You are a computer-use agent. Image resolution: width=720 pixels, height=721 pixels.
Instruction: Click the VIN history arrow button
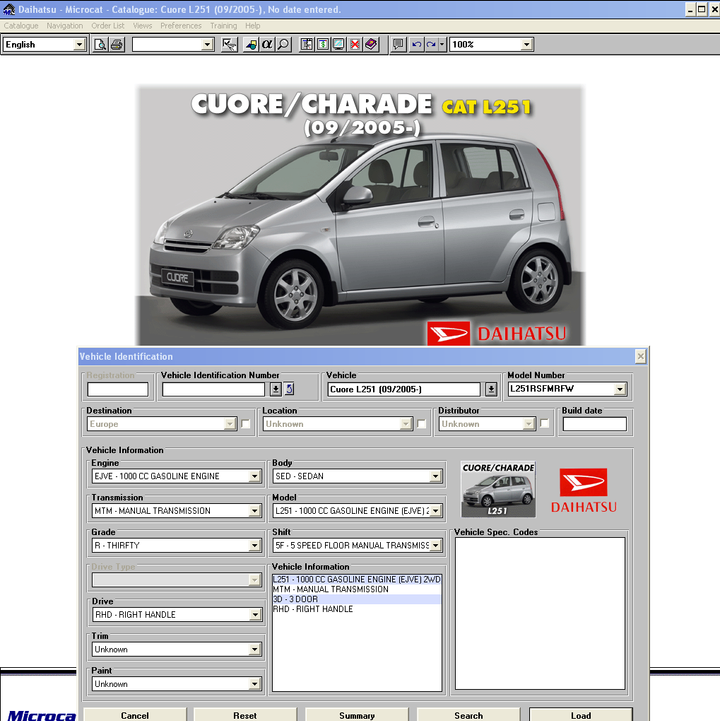275,389
